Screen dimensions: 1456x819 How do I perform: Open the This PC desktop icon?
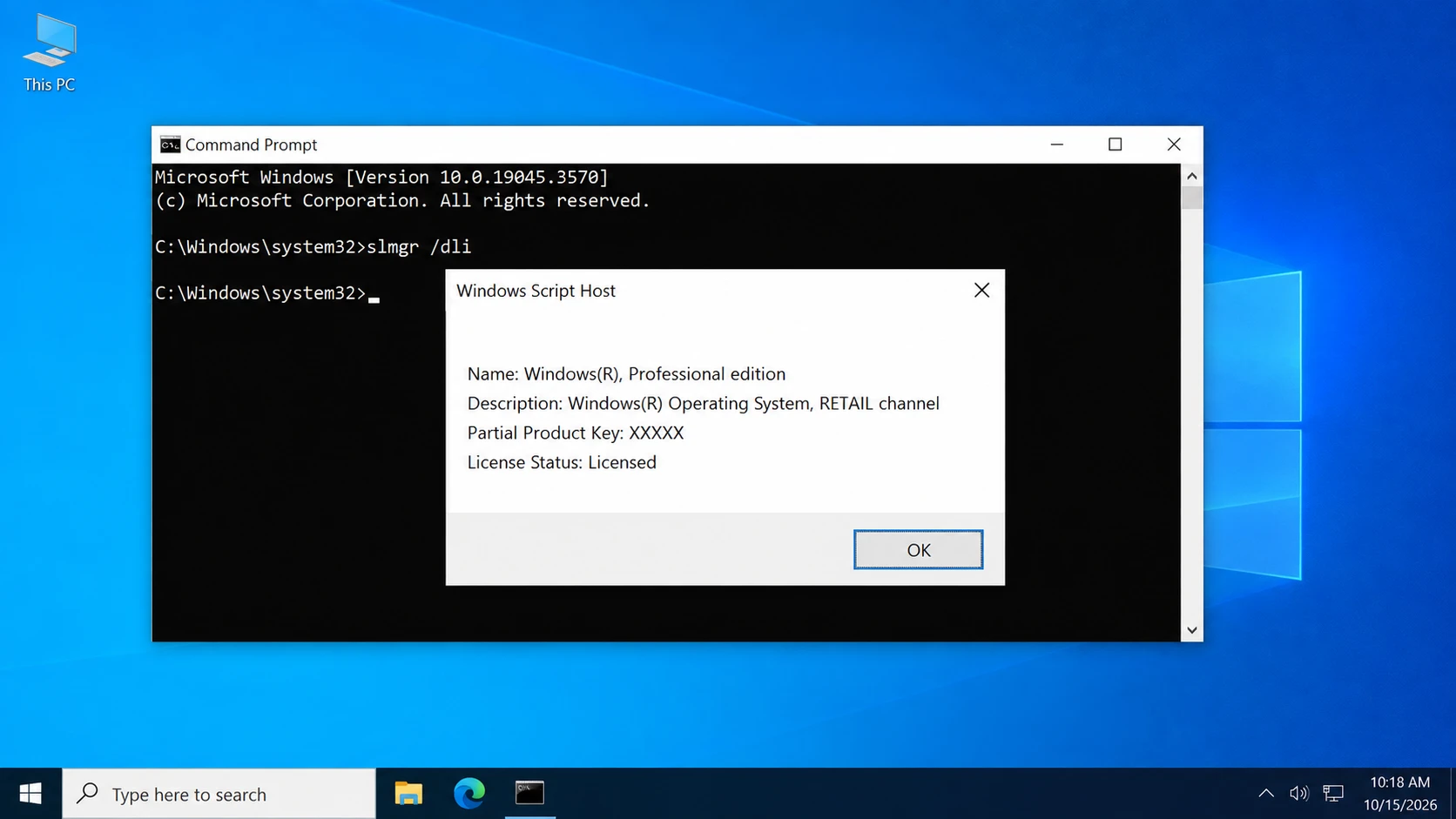pyautogui.click(x=50, y=53)
